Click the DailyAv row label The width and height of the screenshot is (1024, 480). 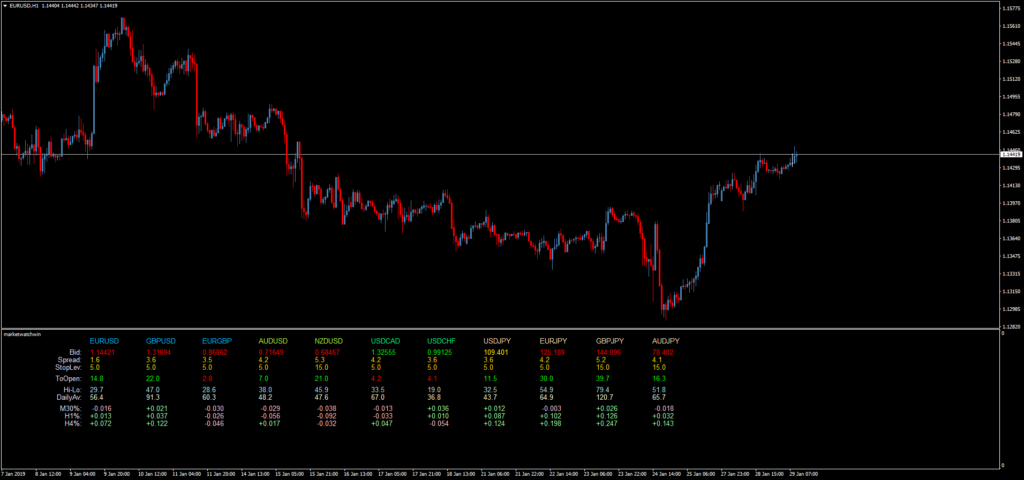[67, 396]
